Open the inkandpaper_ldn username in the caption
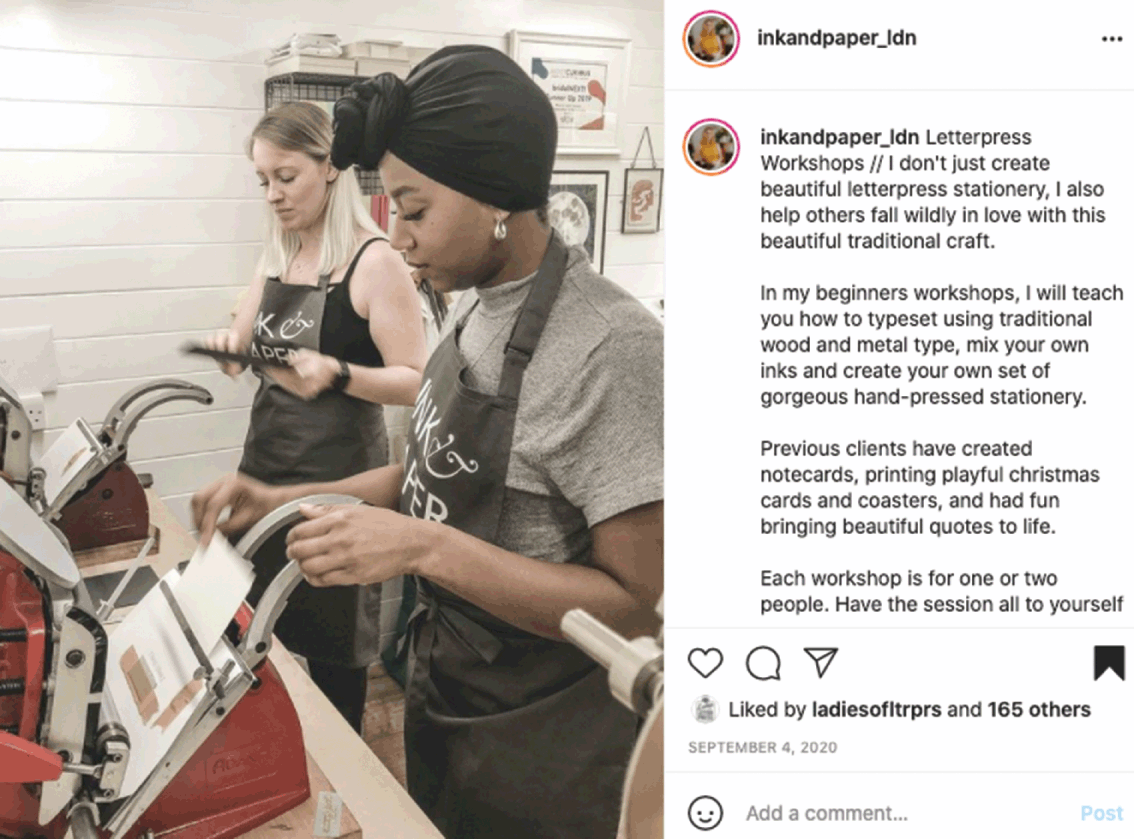The height and width of the screenshot is (839, 1134). click(840, 137)
